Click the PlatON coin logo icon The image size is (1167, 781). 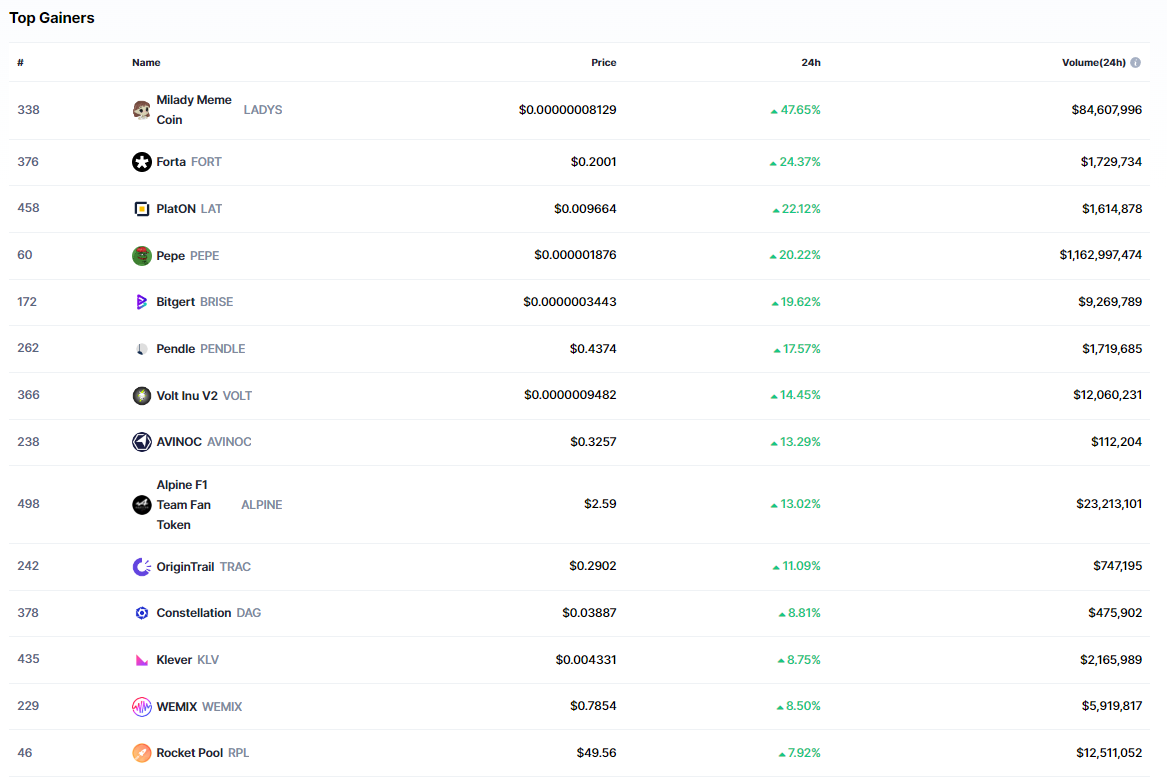click(x=142, y=209)
